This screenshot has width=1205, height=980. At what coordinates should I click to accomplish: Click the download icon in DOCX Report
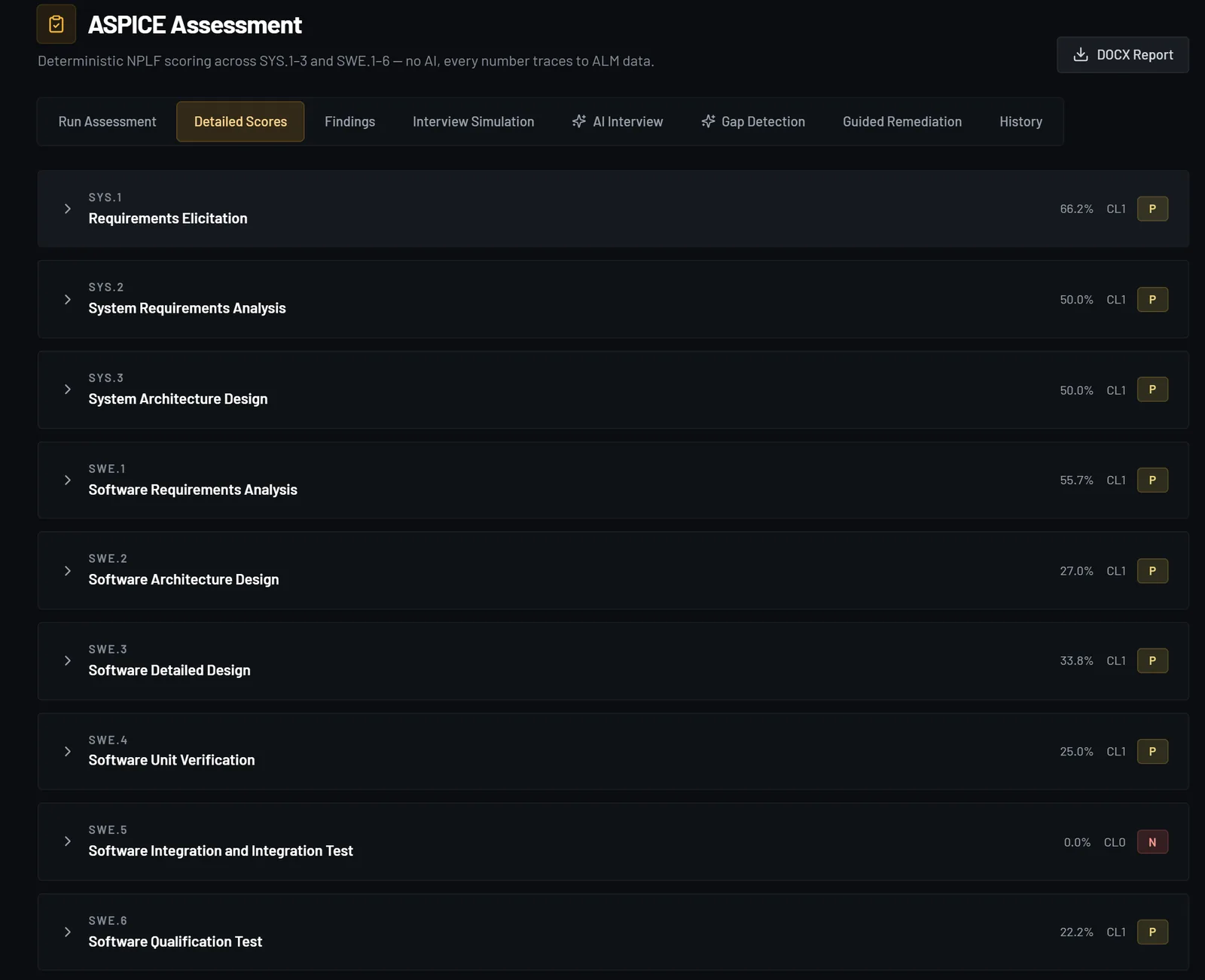(1081, 54)
